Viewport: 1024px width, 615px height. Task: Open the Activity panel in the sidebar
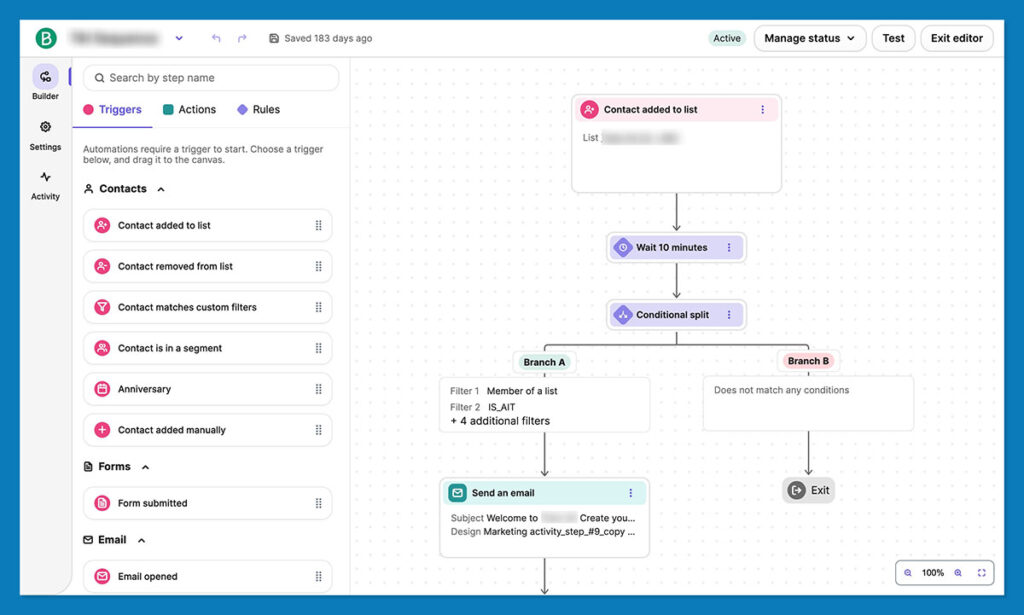pos(45,183)
